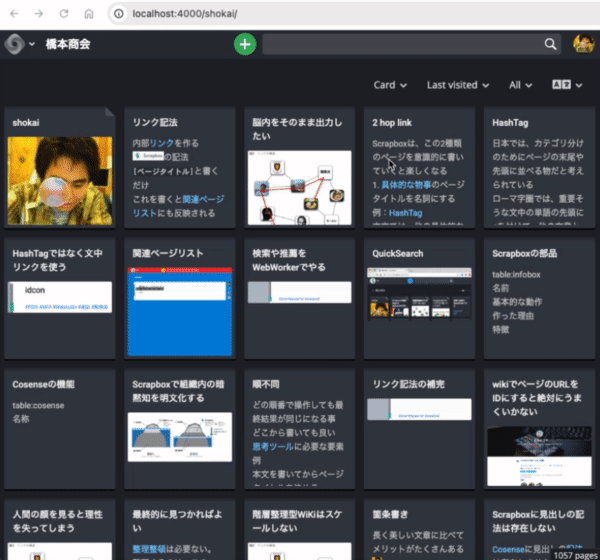Click the 1057 pages count label
The width and height of the screenshot is (600, 560).
[x=575, y=555]
